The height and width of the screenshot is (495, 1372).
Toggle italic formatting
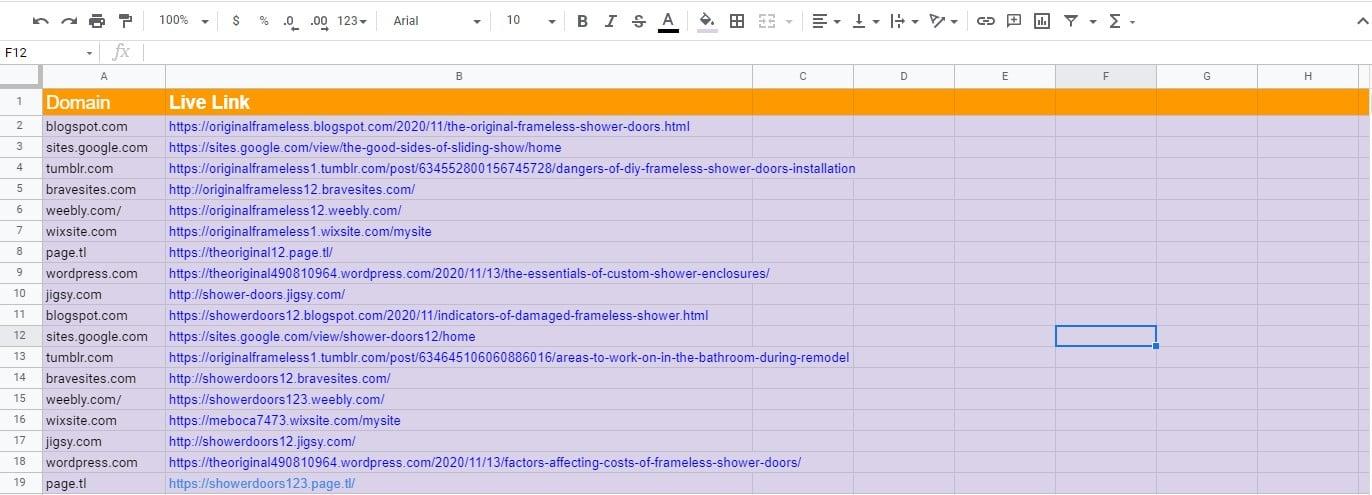tap(611, 21)
